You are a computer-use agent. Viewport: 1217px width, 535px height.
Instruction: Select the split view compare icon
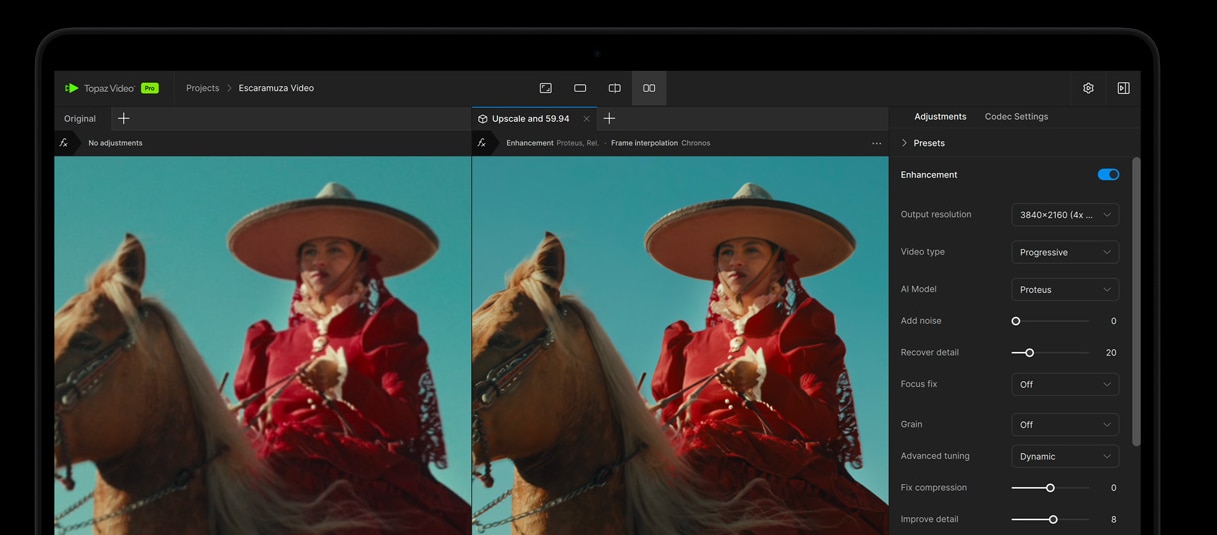pyautogui.click(x=614, y=88)
